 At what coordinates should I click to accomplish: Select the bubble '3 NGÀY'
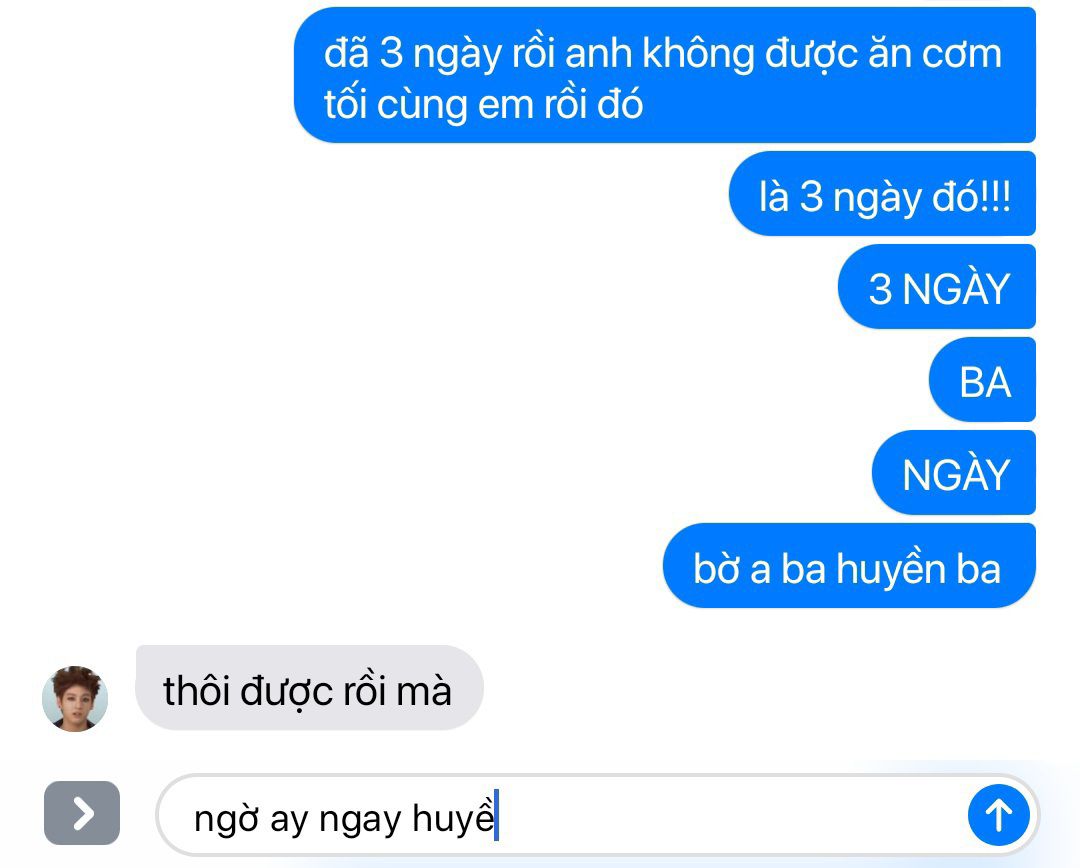tap(937, 287)
